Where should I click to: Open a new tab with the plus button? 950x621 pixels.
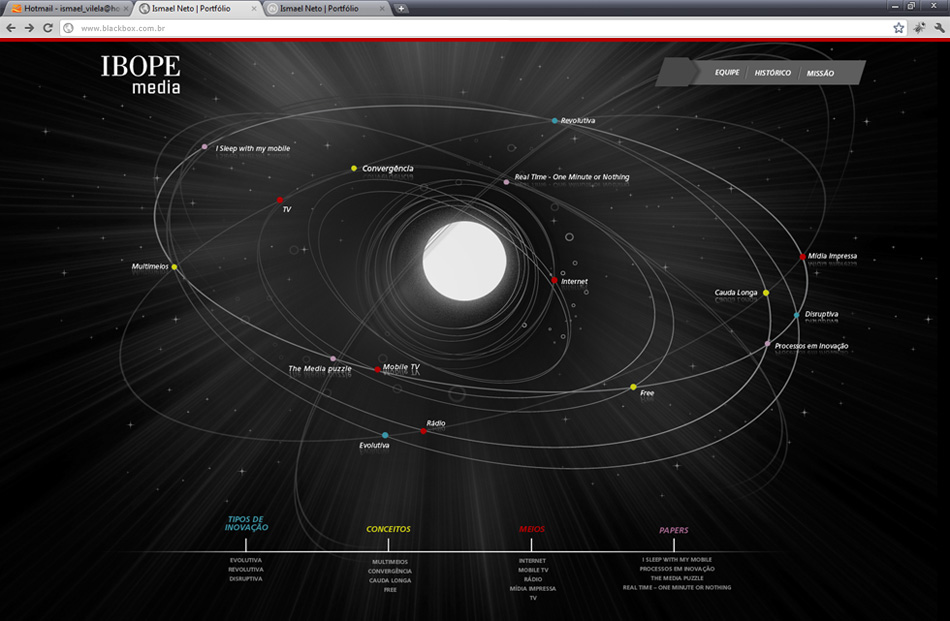(400, 8)
